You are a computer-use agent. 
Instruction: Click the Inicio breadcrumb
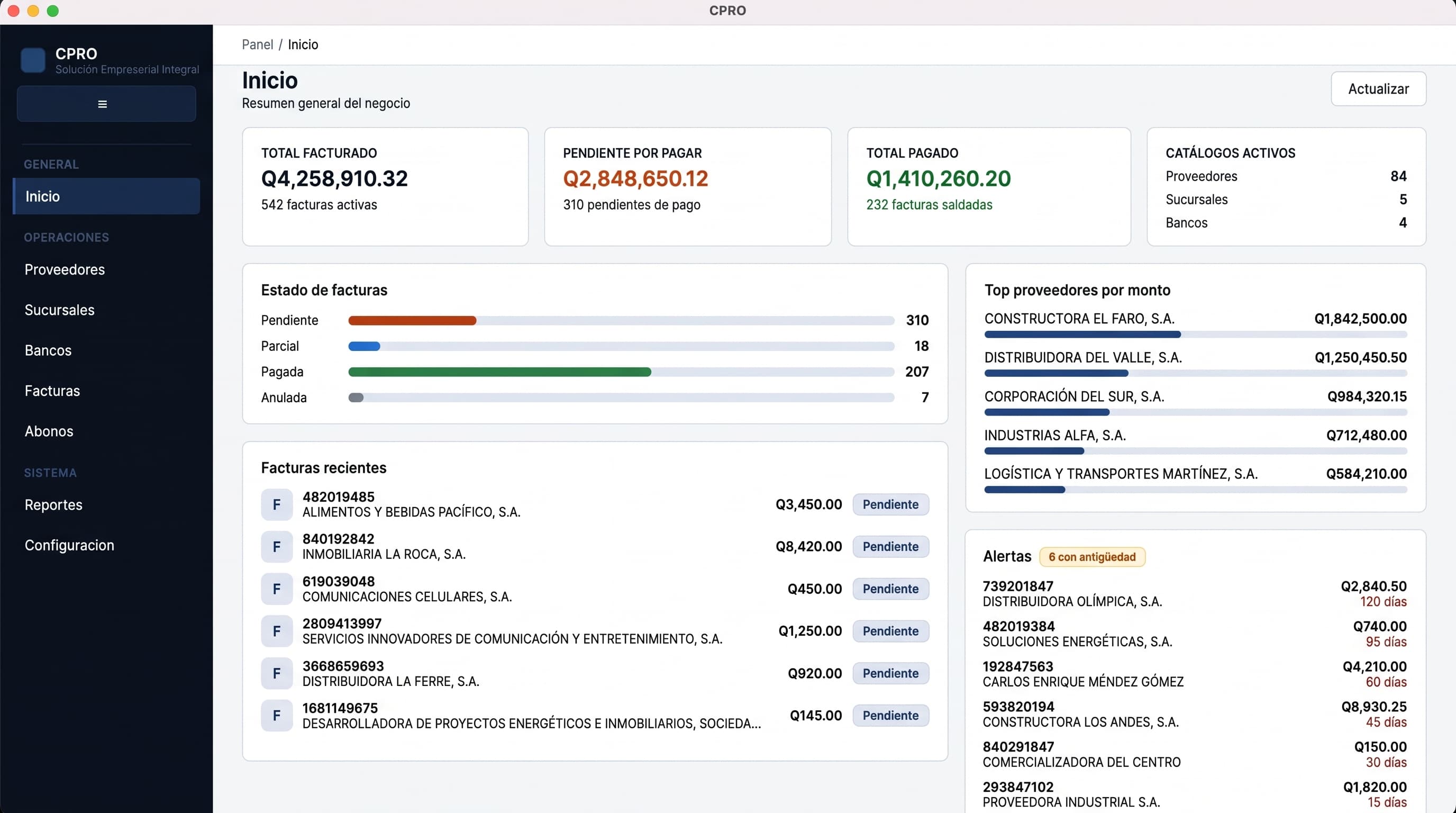tap(303, 44)
